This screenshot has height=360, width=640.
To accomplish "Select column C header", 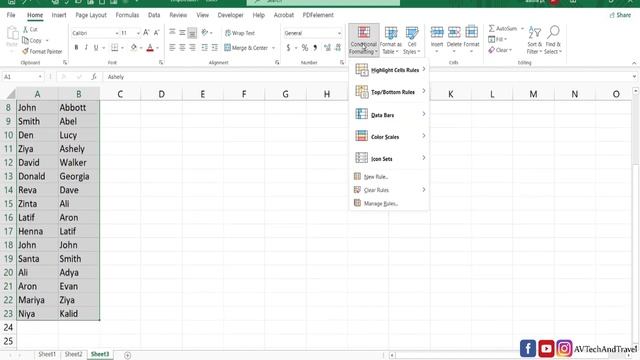I will click(x=120, y=94).
